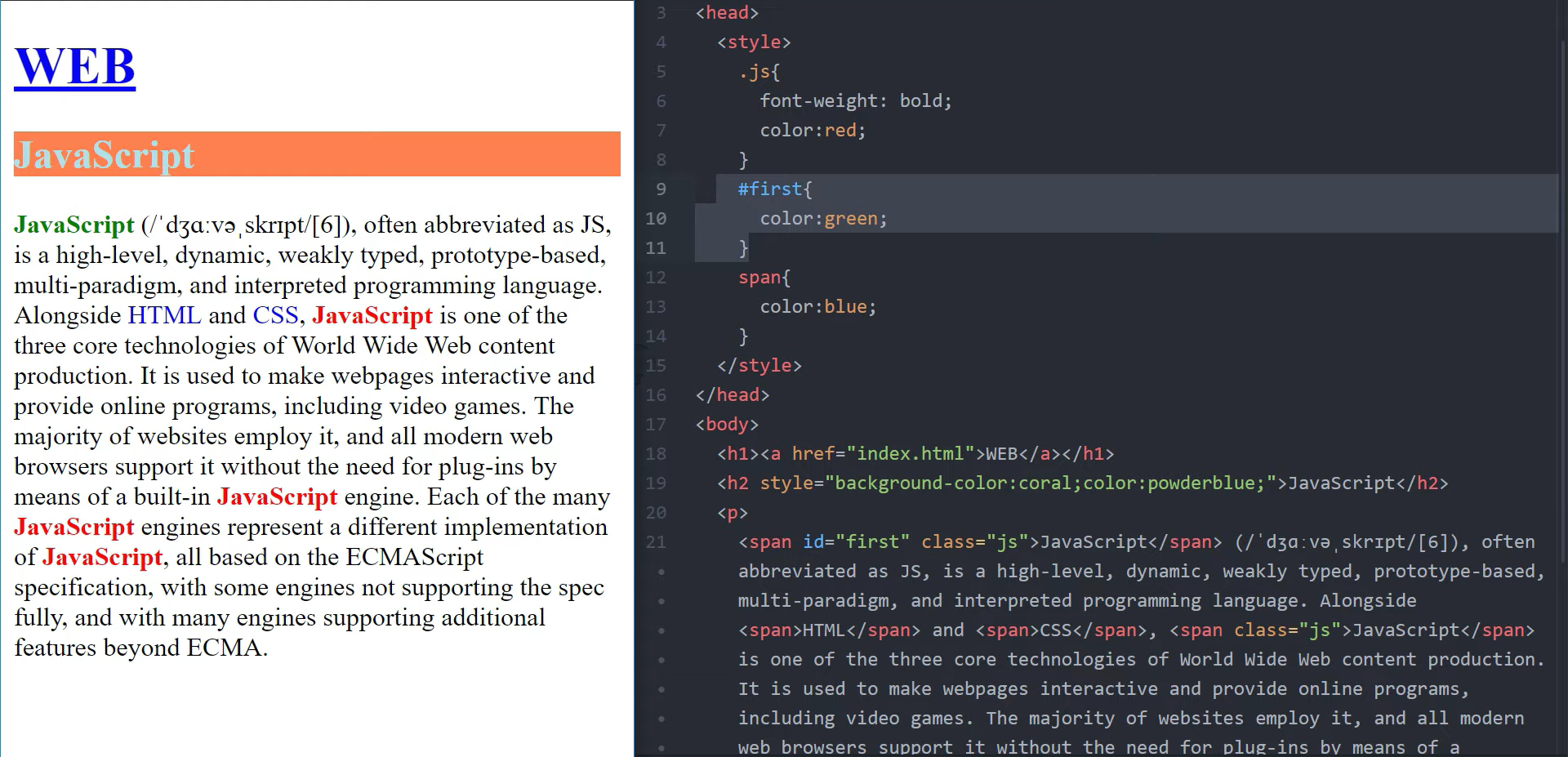Viewport: 1568px width, 757px height.
Task: Click the h2 inline style attribute value
Action: [1051, 483]
